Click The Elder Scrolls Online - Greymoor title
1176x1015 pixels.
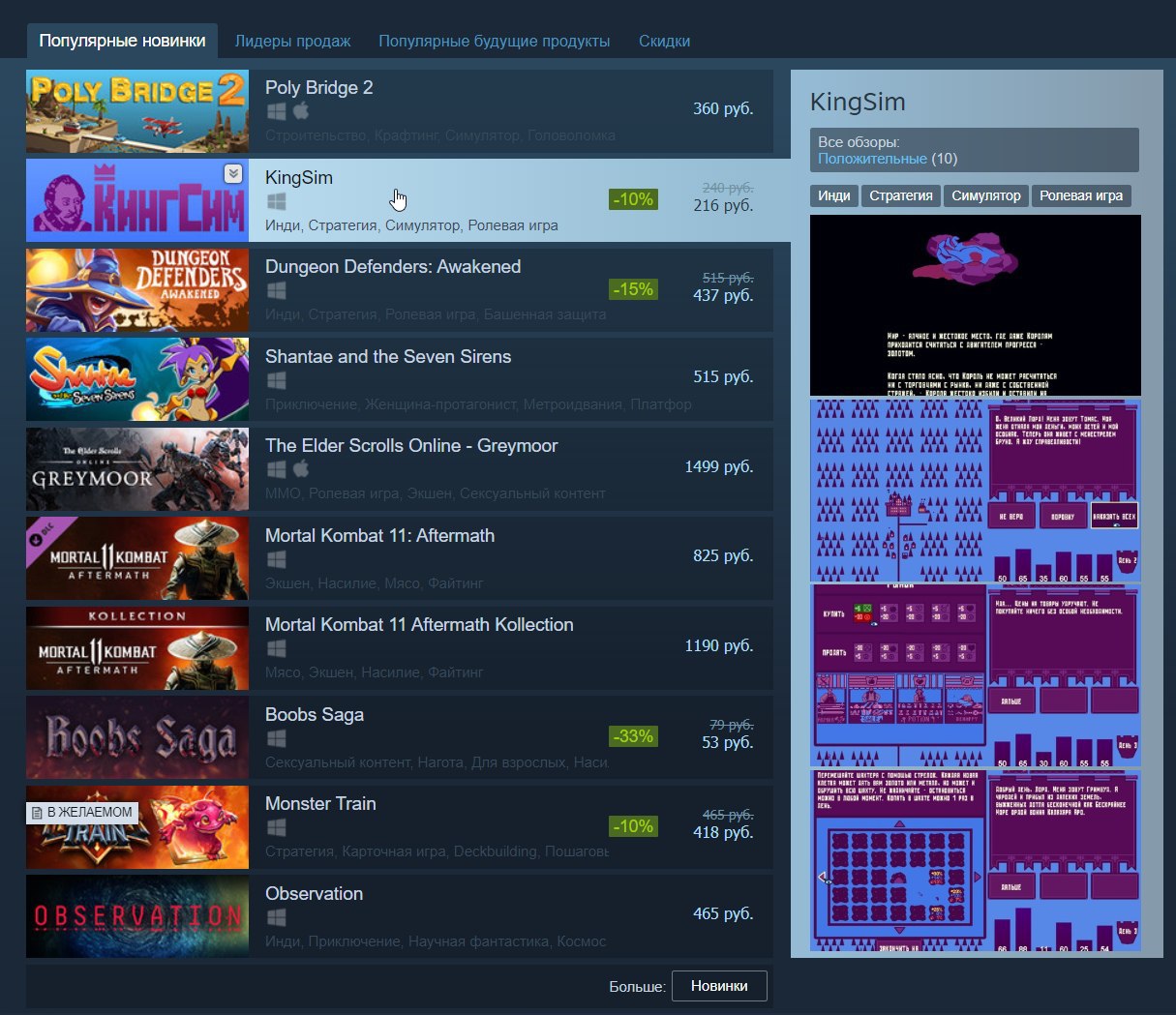411,446
